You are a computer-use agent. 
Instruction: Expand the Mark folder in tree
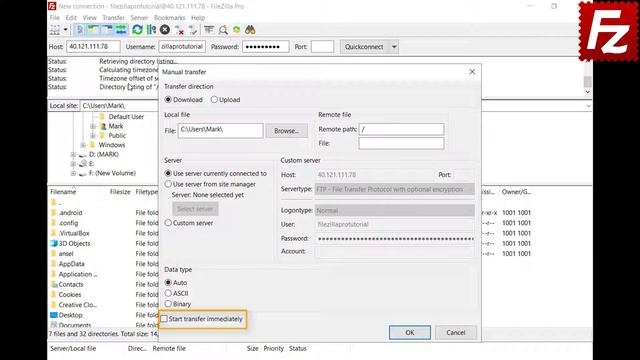tap(93, 127)
